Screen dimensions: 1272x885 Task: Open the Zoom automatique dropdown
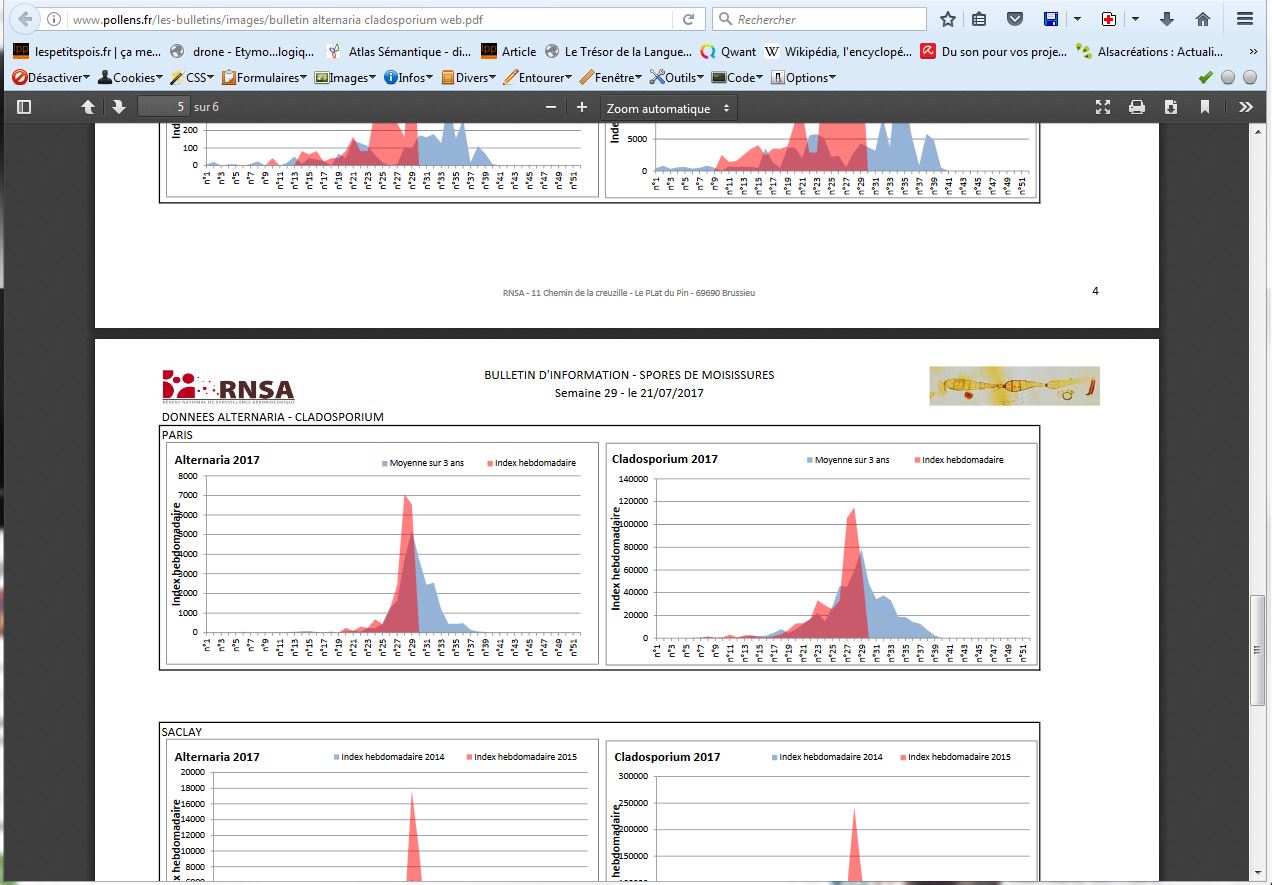668,108
